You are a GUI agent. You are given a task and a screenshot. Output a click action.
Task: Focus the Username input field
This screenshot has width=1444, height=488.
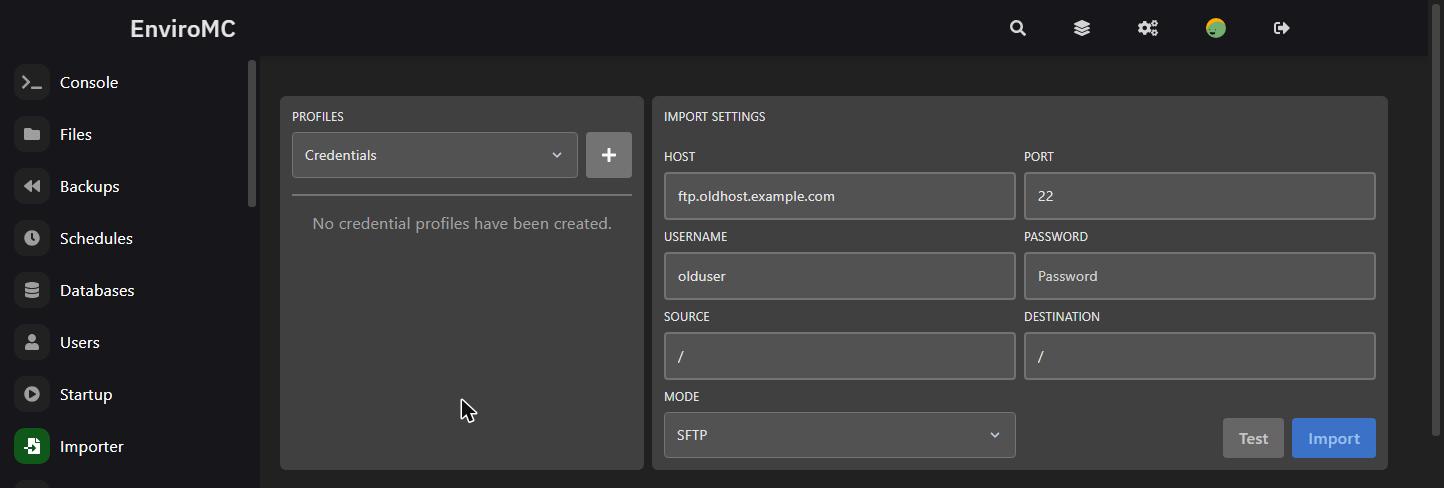pos(840,276)
